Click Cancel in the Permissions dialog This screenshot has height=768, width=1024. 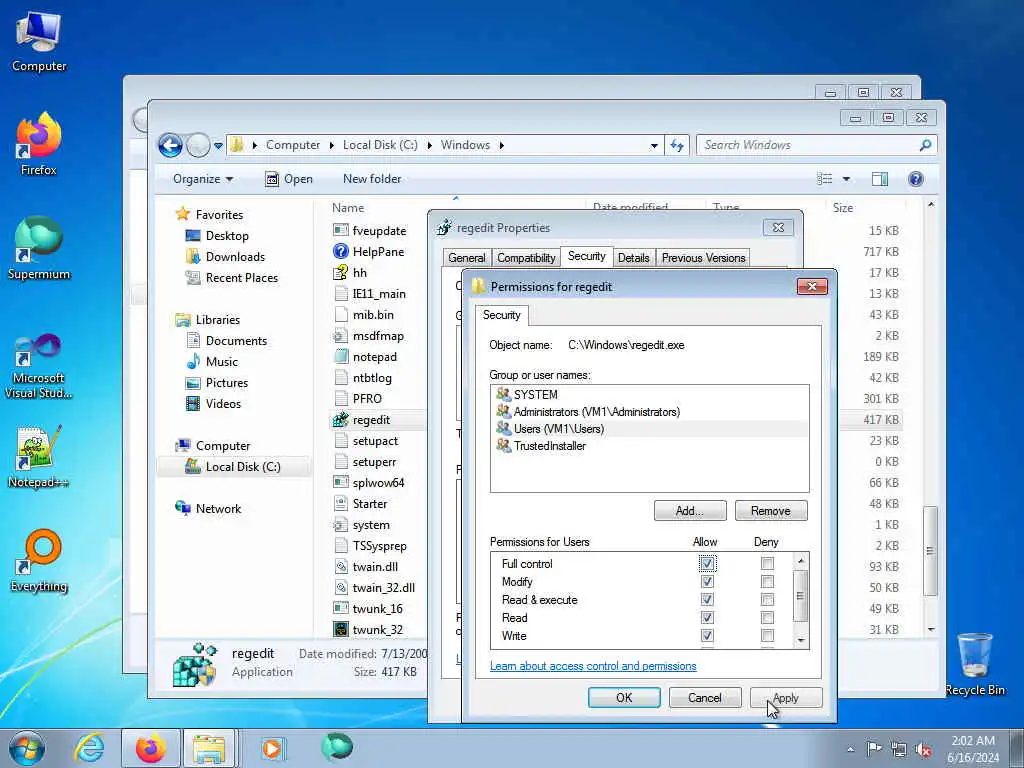click(705, 697)
